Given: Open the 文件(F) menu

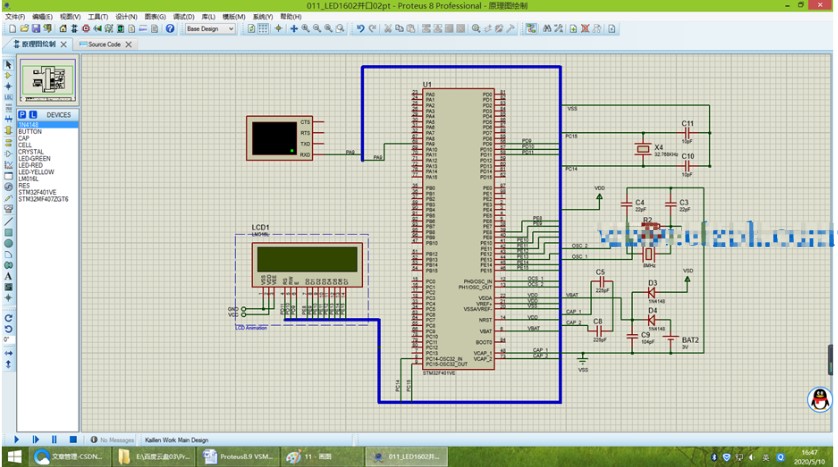Looking at the screenshot, I should pos(15,17).
